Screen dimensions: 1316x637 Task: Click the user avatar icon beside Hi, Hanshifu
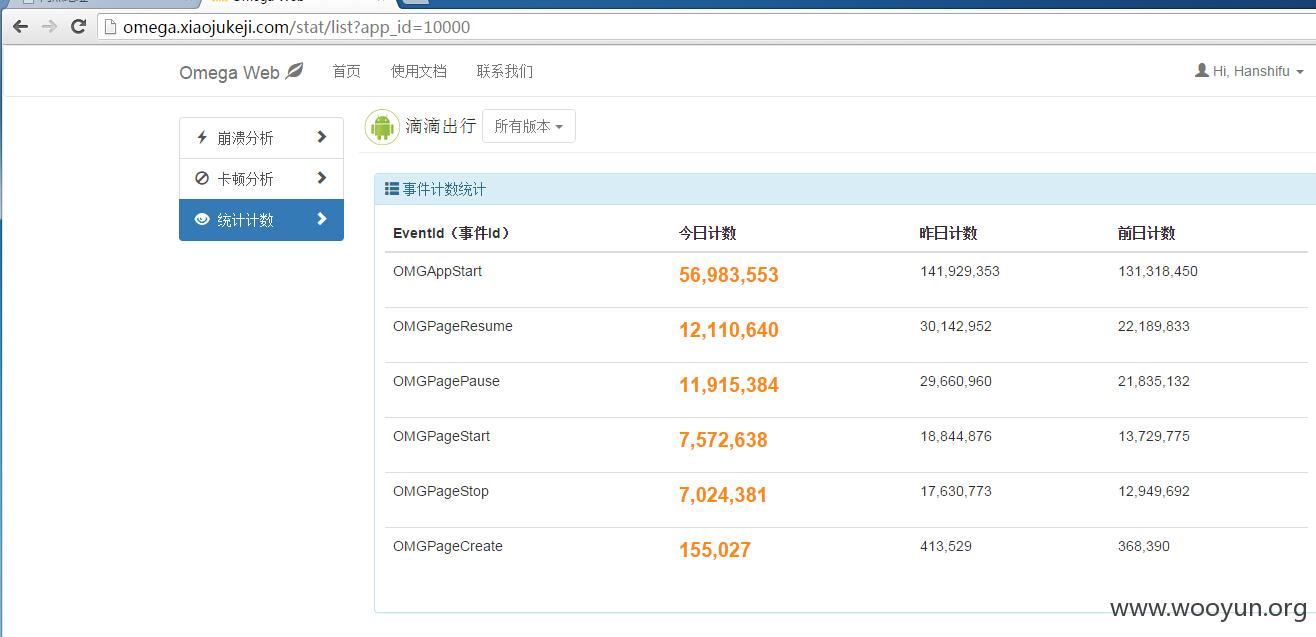point(1201,71)
